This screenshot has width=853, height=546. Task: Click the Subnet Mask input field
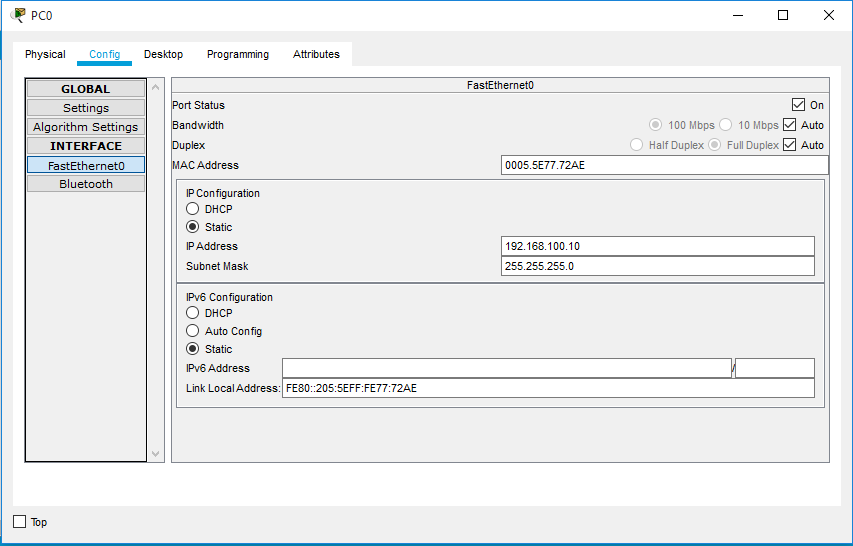pos(657,266)
